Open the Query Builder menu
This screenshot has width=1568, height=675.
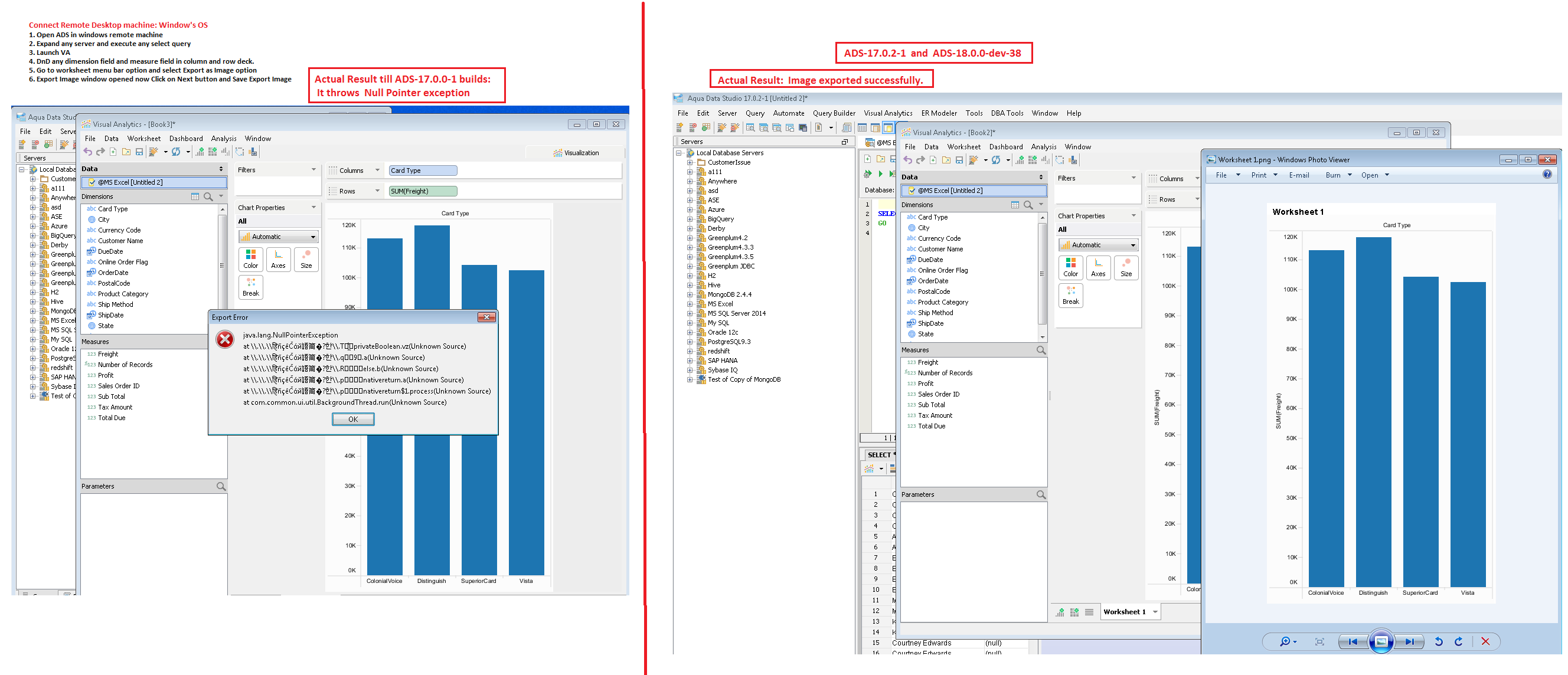coord(834,113)
